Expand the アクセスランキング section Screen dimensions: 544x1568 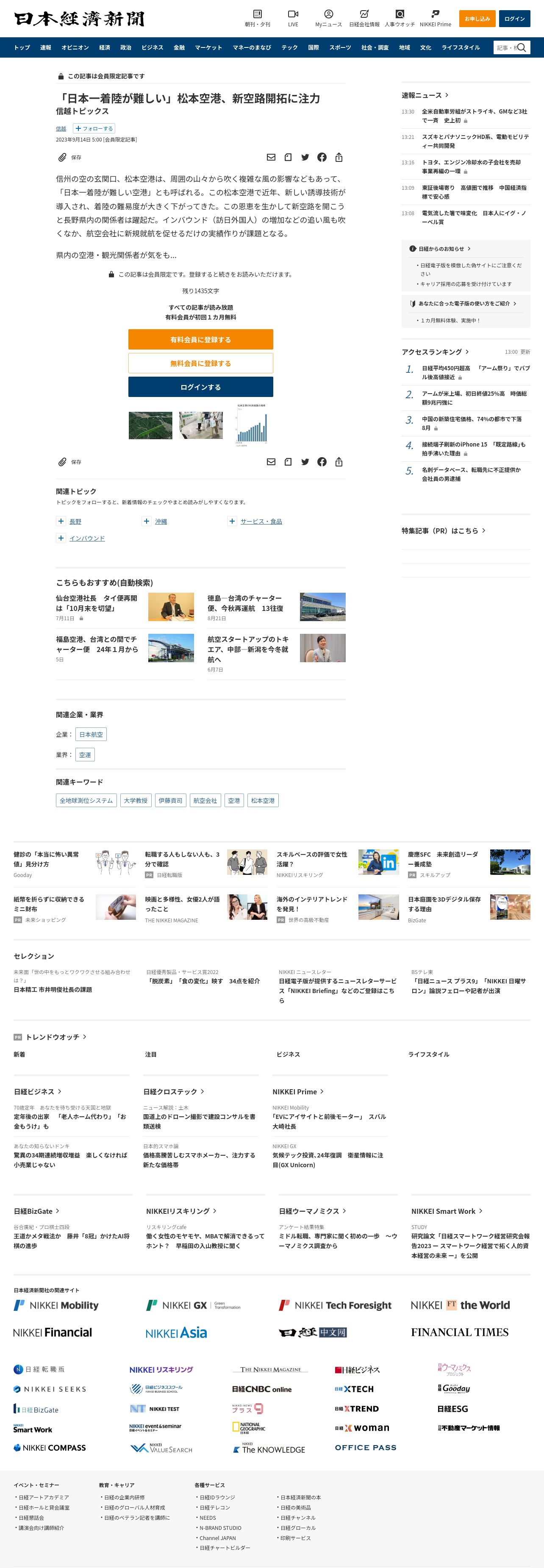467,352
